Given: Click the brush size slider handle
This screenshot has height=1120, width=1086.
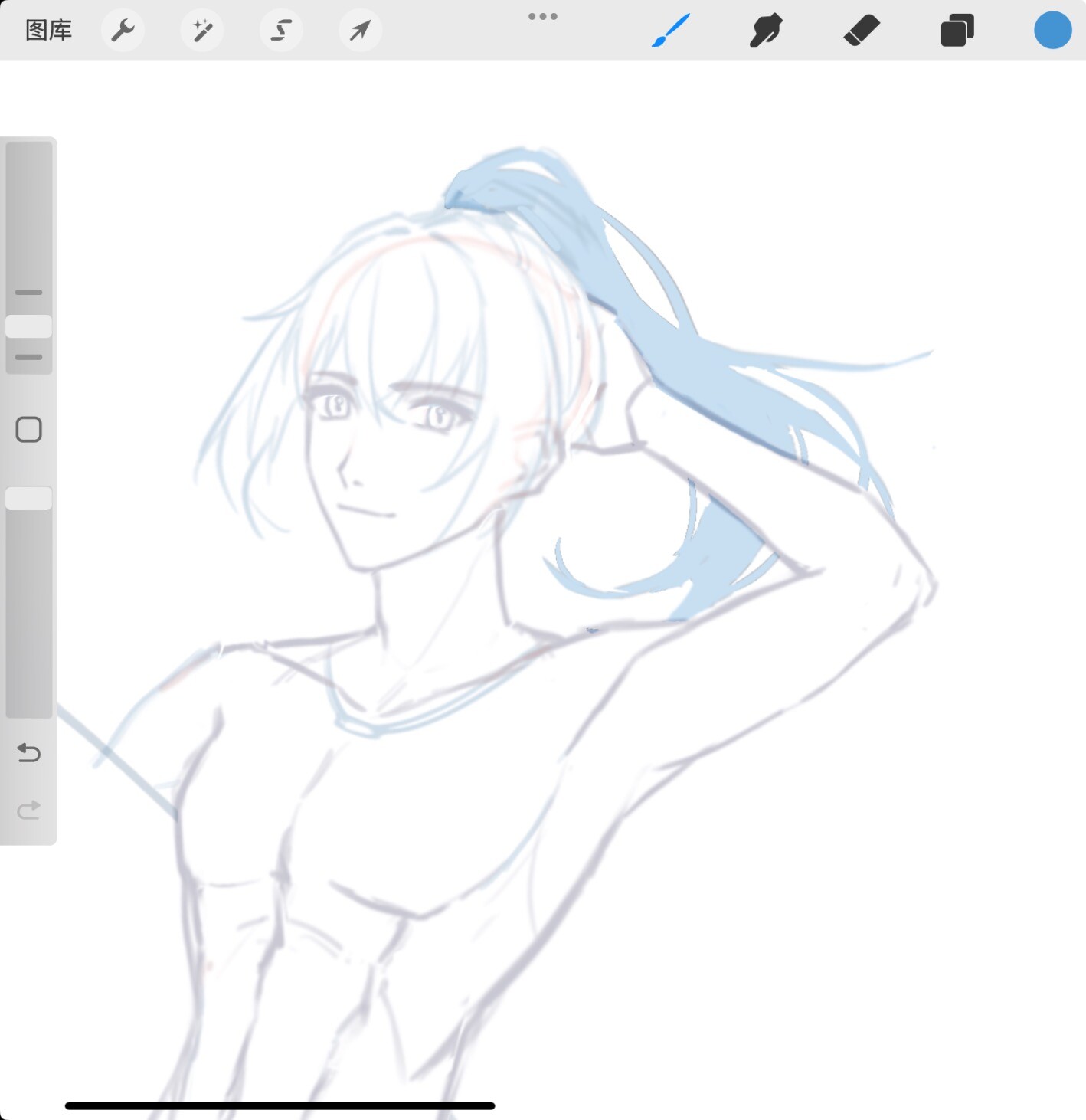Looking at the screenshot, I should 29,326.
